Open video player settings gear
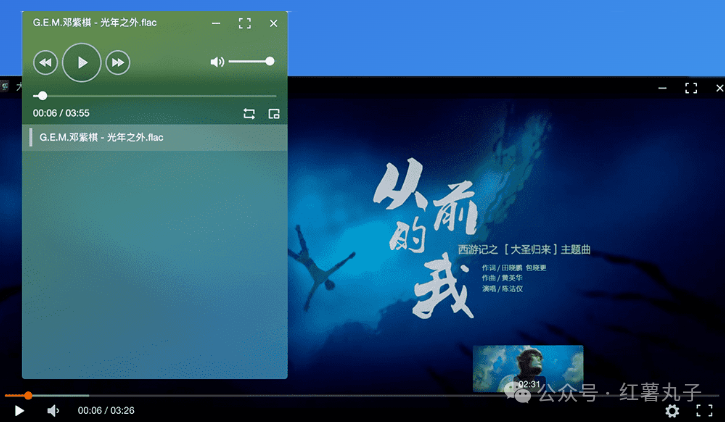Image resolution: width=725 pixels, height=422 pixels. click(672, 410)
